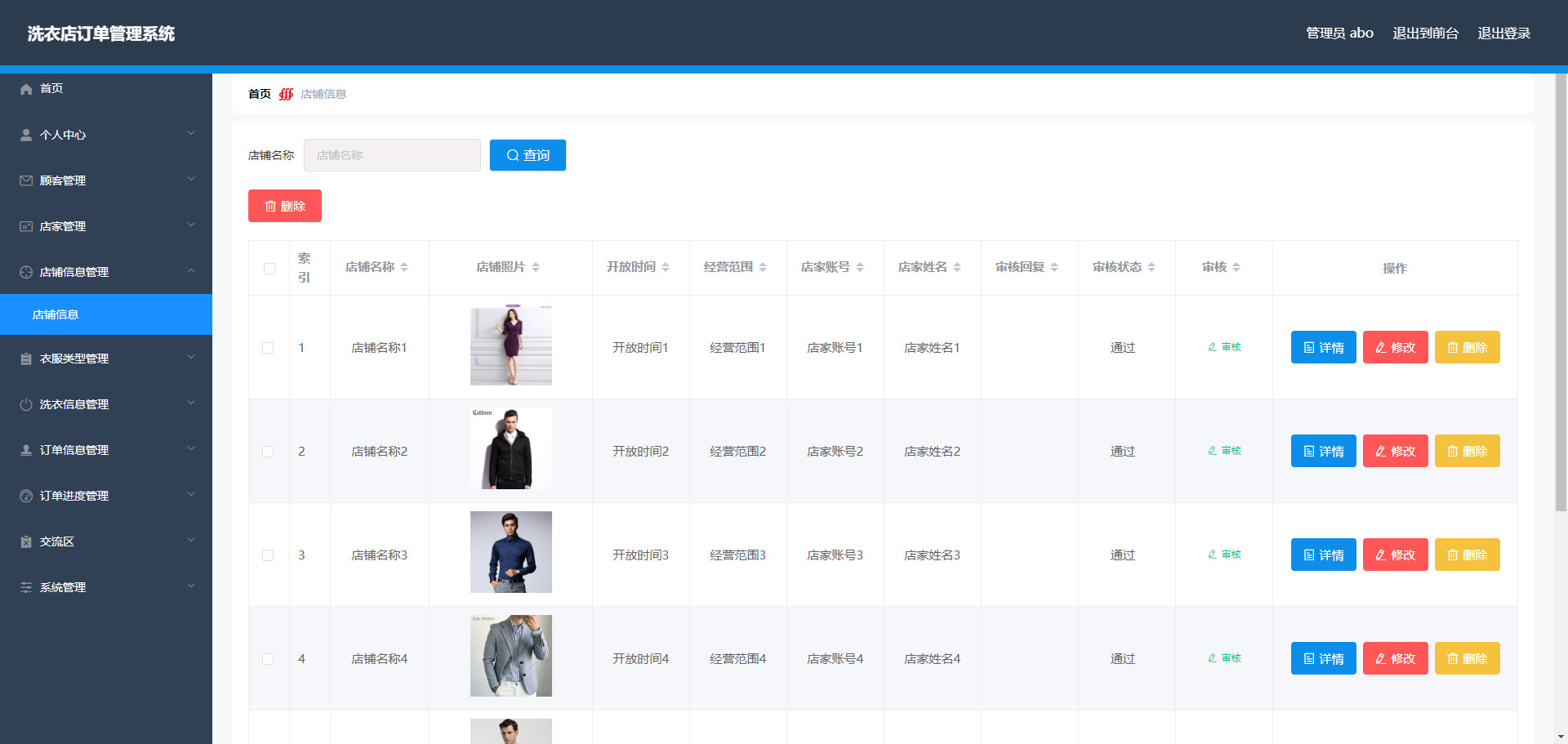The height and width of the screenshot is (744, 1568).
Task: Sort by 店铺名称 column arrows
Action: (404, 267)
